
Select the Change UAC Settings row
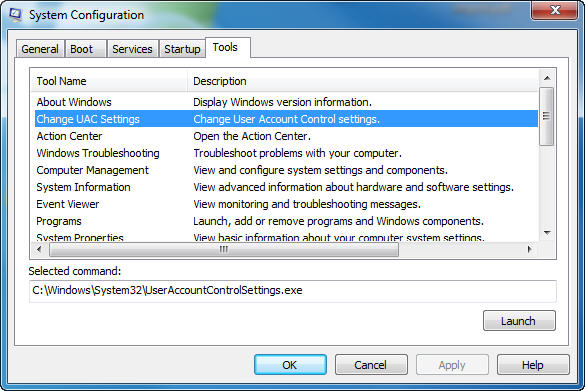286,119
